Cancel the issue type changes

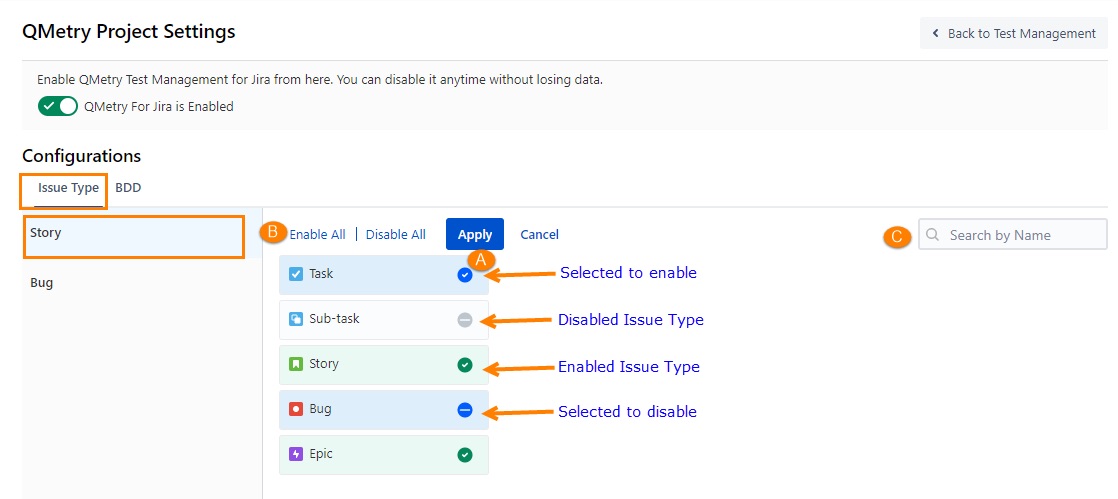(x=540, y=235)
